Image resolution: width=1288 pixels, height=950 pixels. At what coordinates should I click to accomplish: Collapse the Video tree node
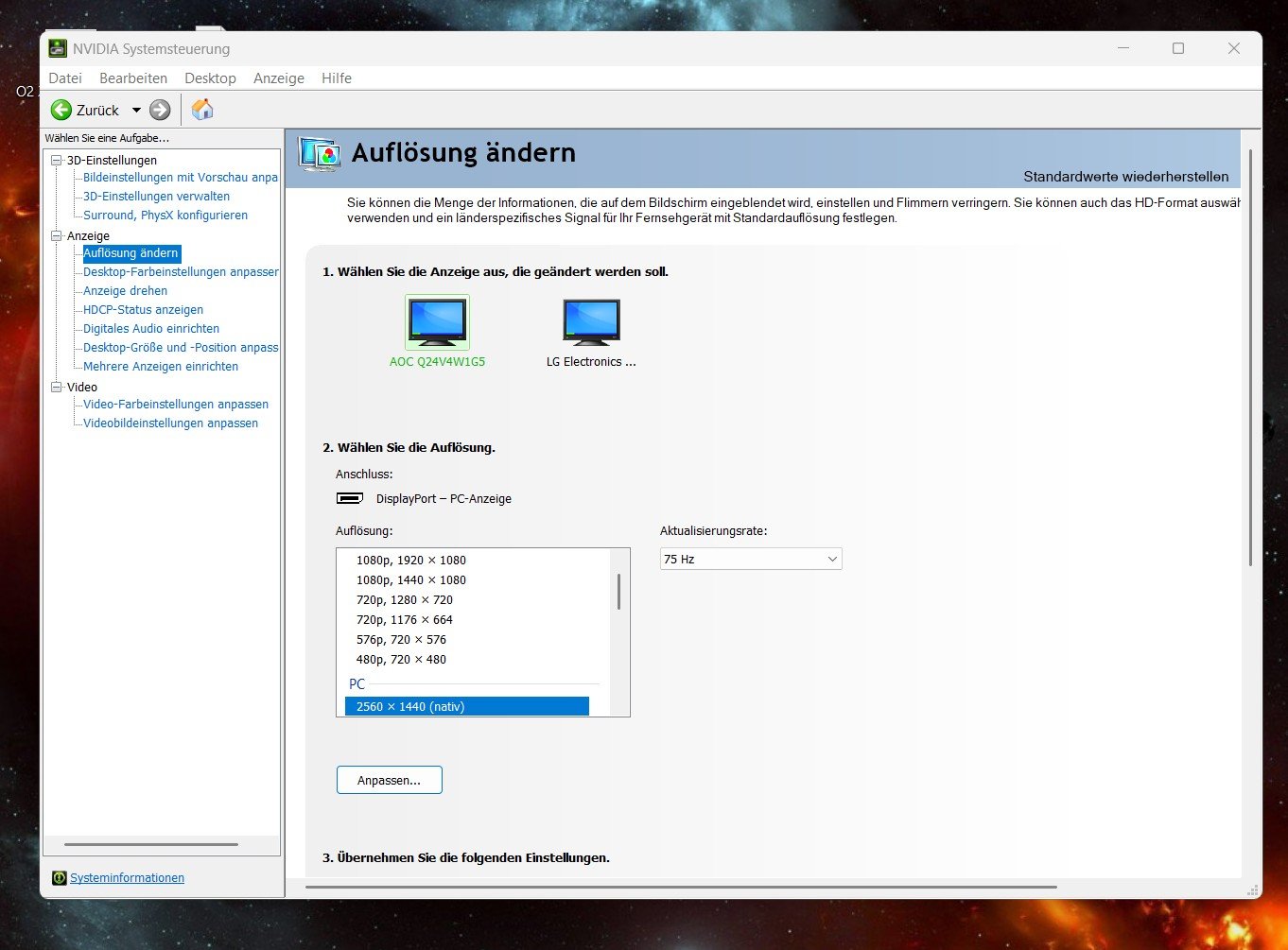[57, 388]
